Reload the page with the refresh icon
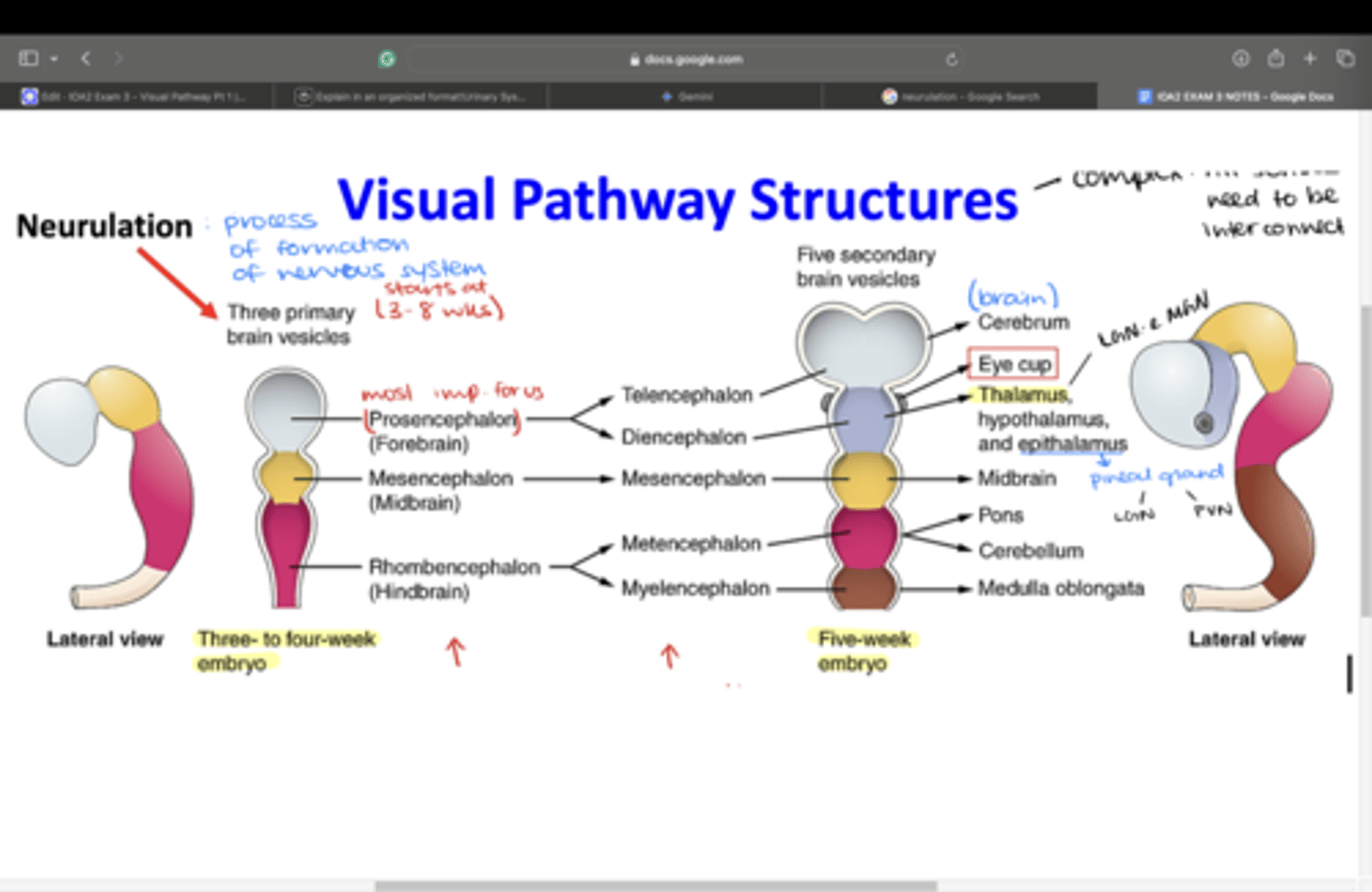This screenshot has height=892, width=1372. pyautogui.click(x=951, y=59)
